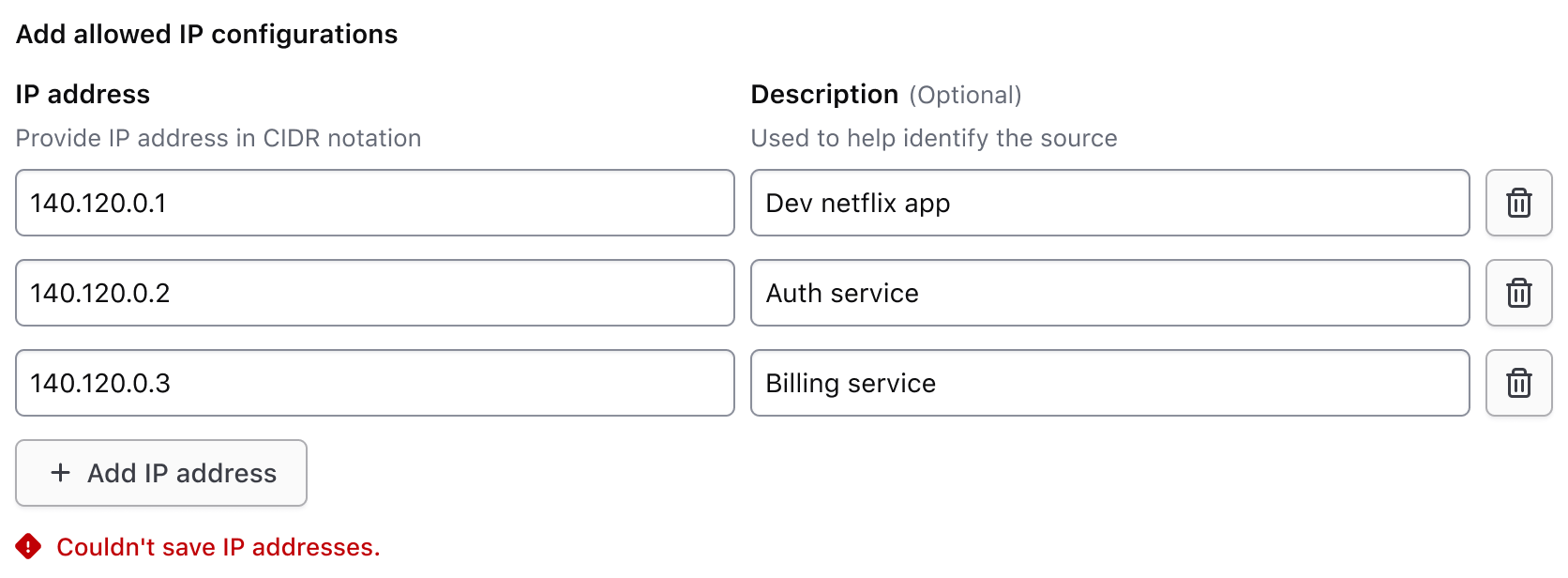
Task: Edit the Dev netflix app description
Action: (x=1109, y=203)
